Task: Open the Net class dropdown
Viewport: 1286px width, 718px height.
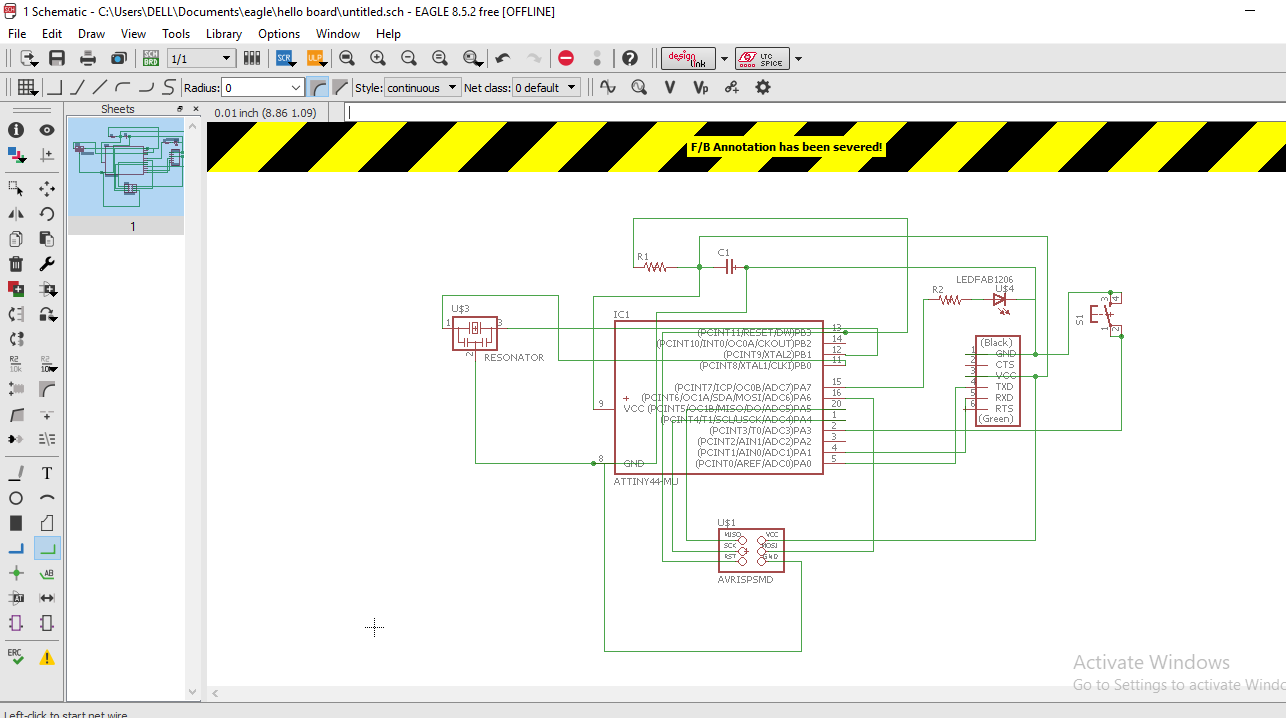Action: (546, 88)
